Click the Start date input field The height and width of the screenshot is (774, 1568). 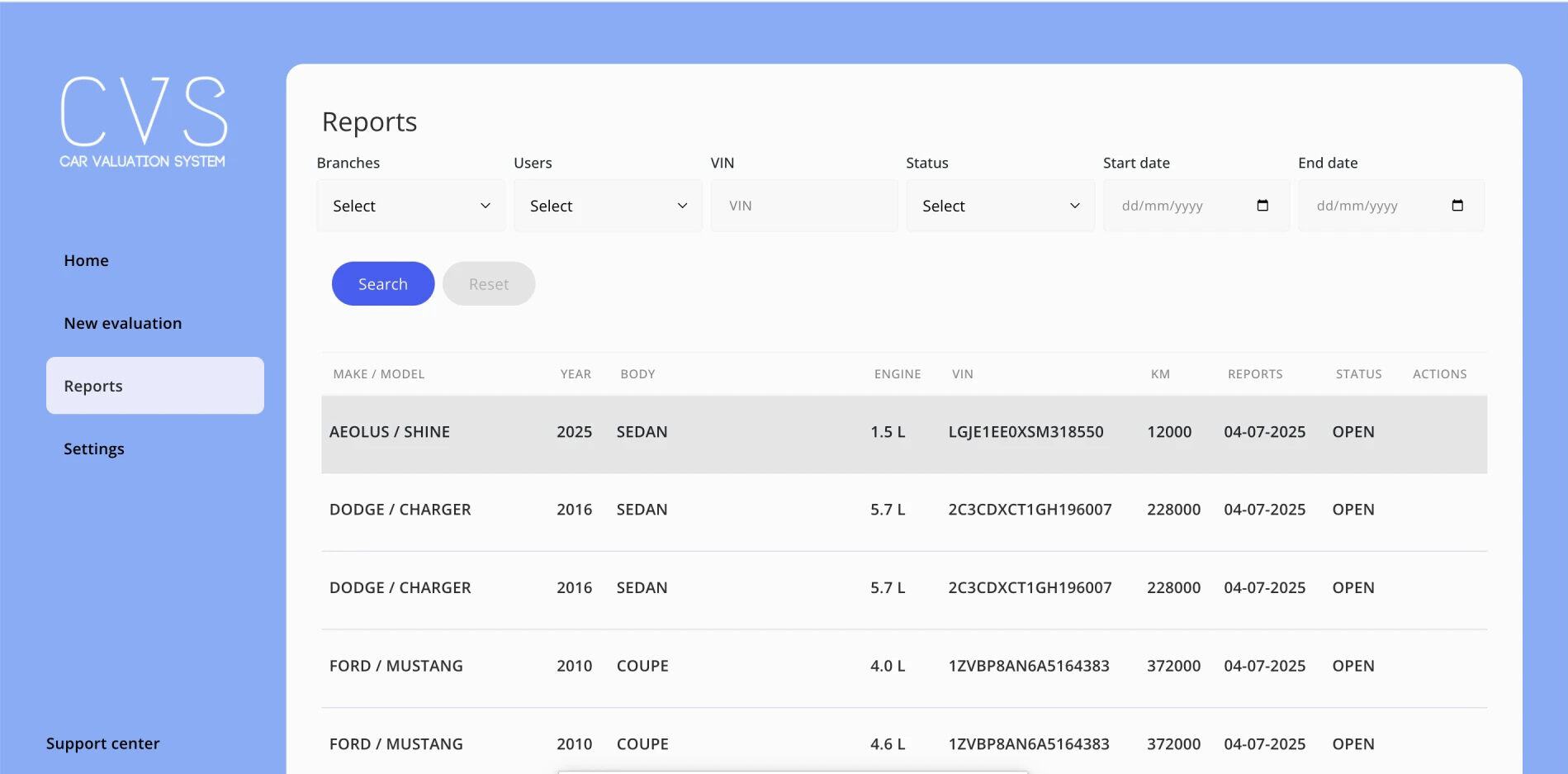point(1181,206)
